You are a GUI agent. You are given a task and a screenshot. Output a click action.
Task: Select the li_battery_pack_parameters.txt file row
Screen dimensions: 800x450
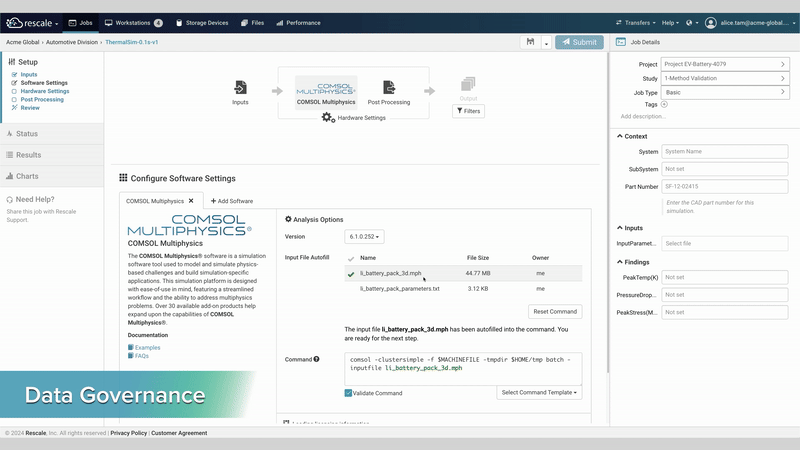pyautogui.click(x=463, y=289)
